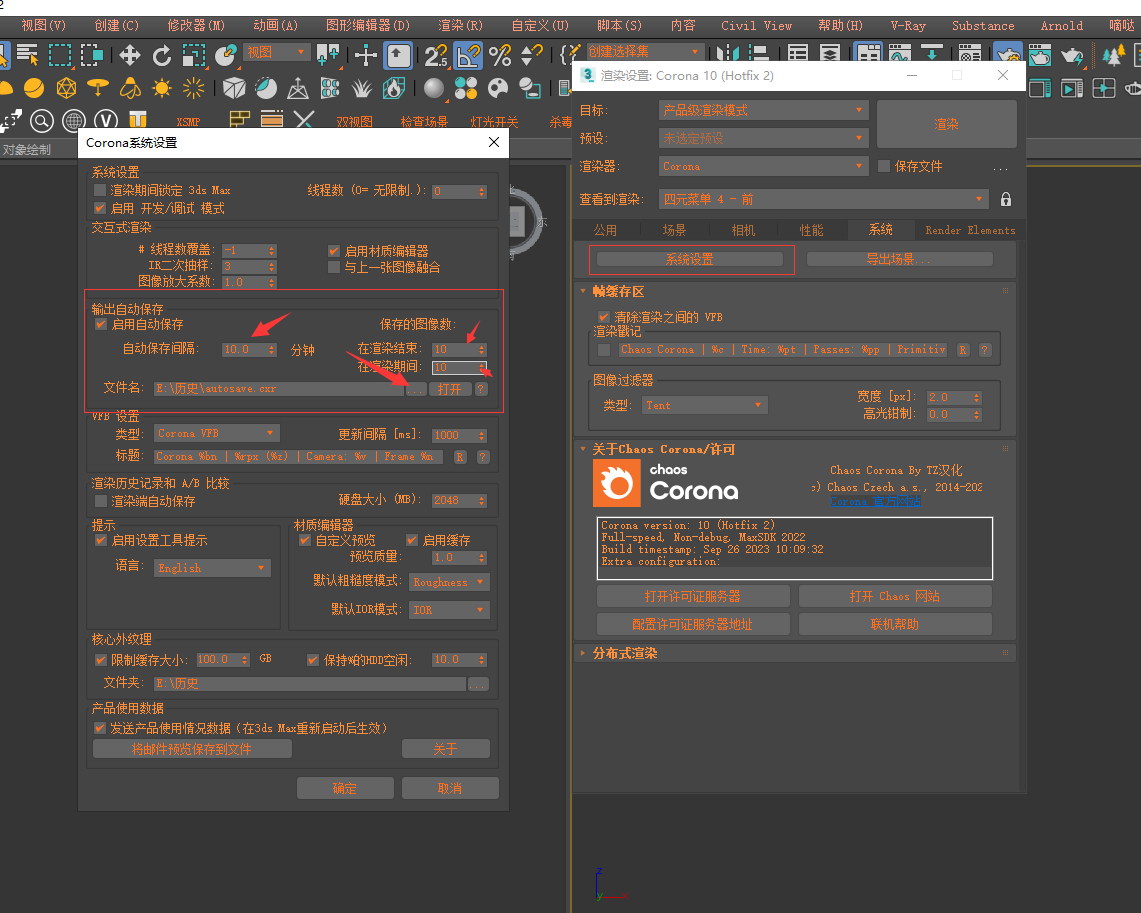Click the 确定 OK button

click(x=345, y=789)
